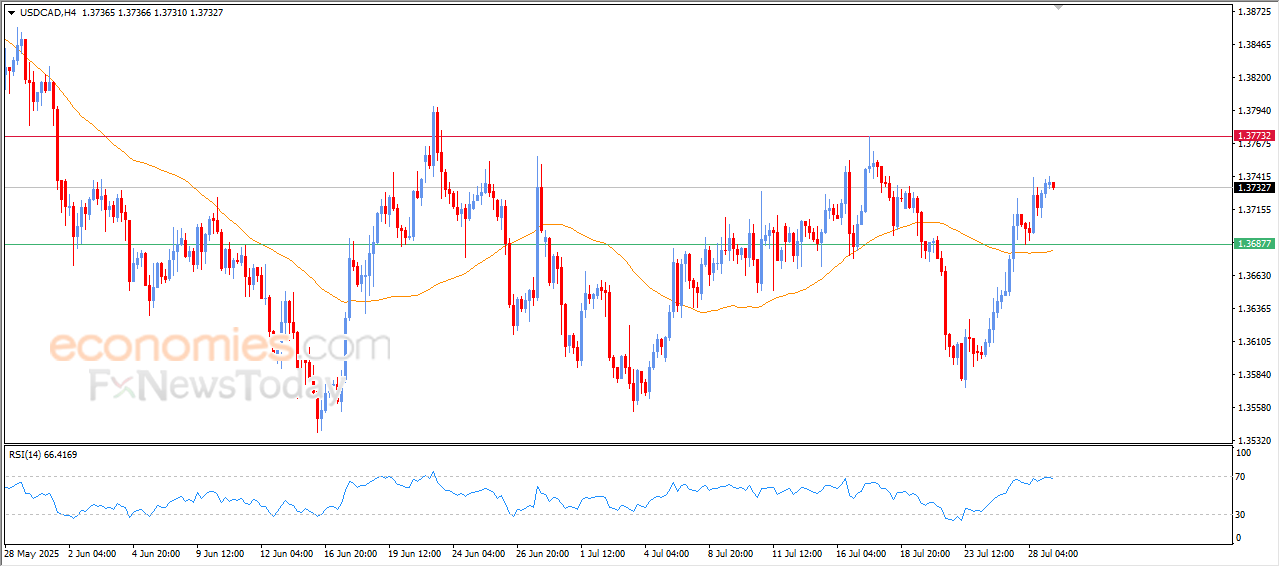Screen dimensions: 1280x567
Task: Click the 26 Jun 20:00 time label
Action: pos(544,553)
